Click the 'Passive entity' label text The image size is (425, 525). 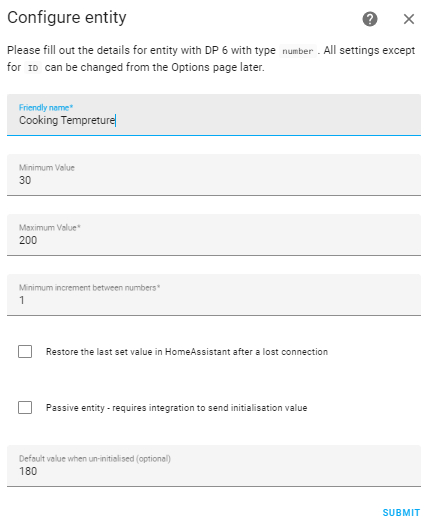(x=176, y=407)
